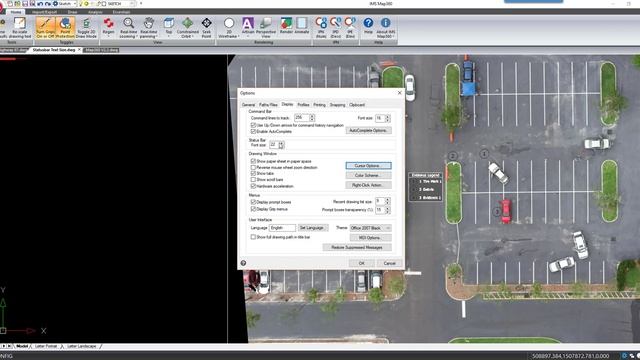This screenshot has height=360, width=640.
Task: Adjust Recent drawing list size stepper
Action: click(x=387, y=201)
